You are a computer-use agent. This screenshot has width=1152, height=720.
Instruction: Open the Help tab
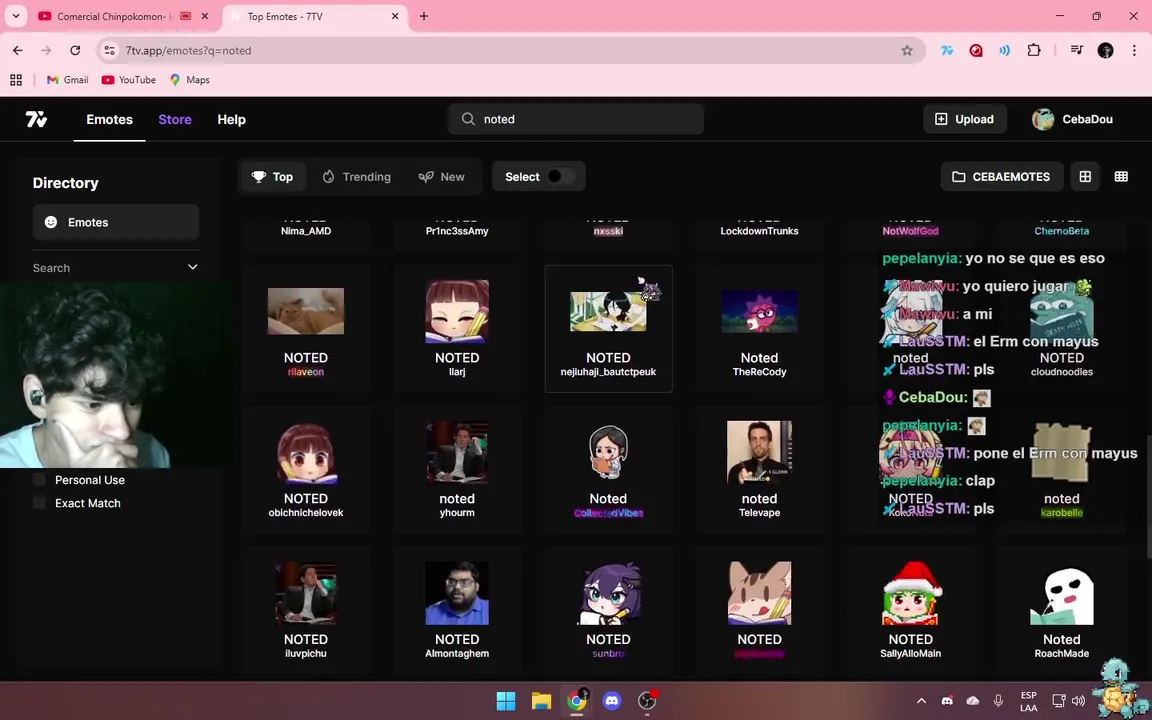231,119
